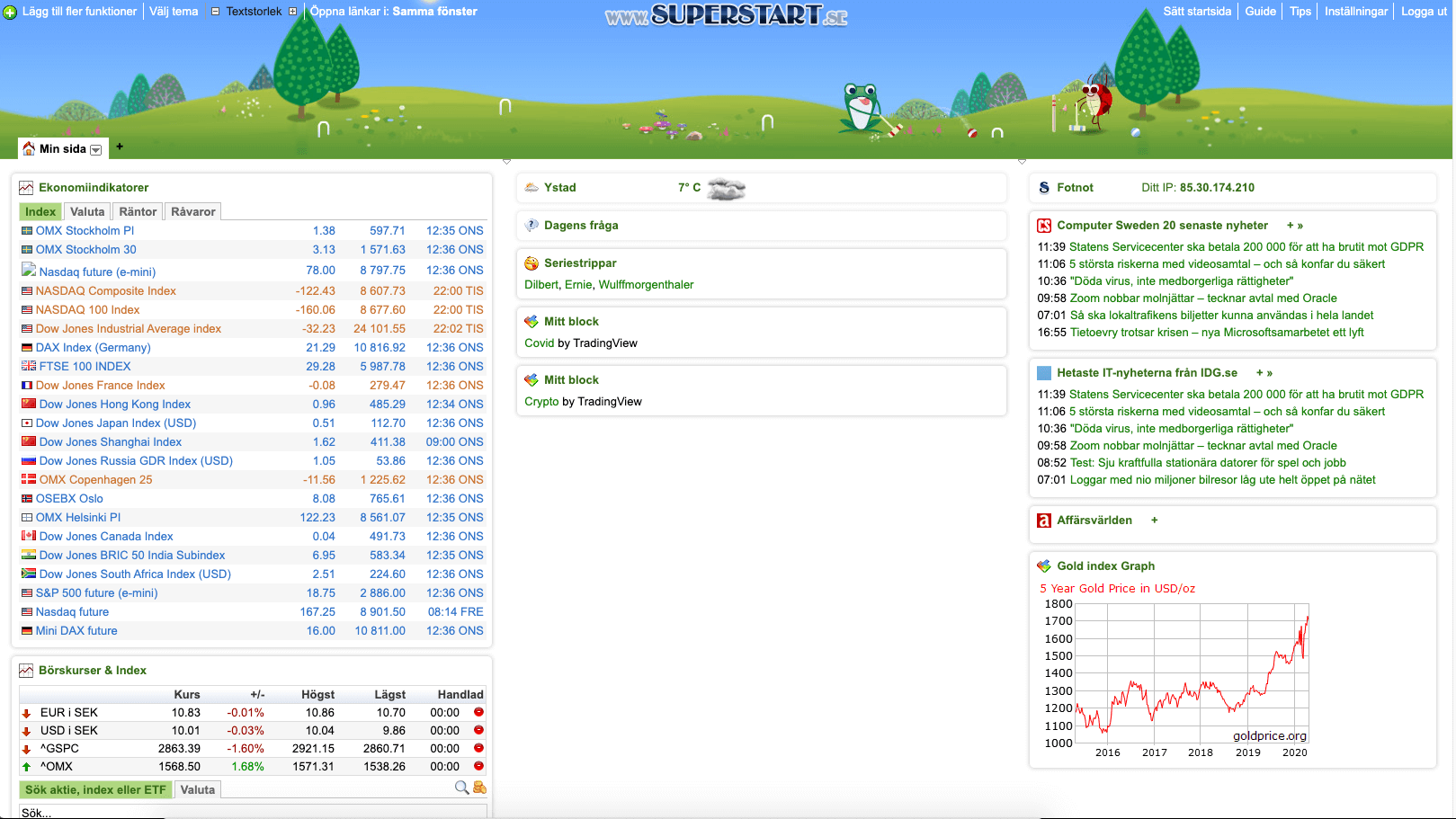This screenshot has height=819, width=1456.
Task: Open Computer Sweden site via double-arrow
Action: tap(1300, 226)
